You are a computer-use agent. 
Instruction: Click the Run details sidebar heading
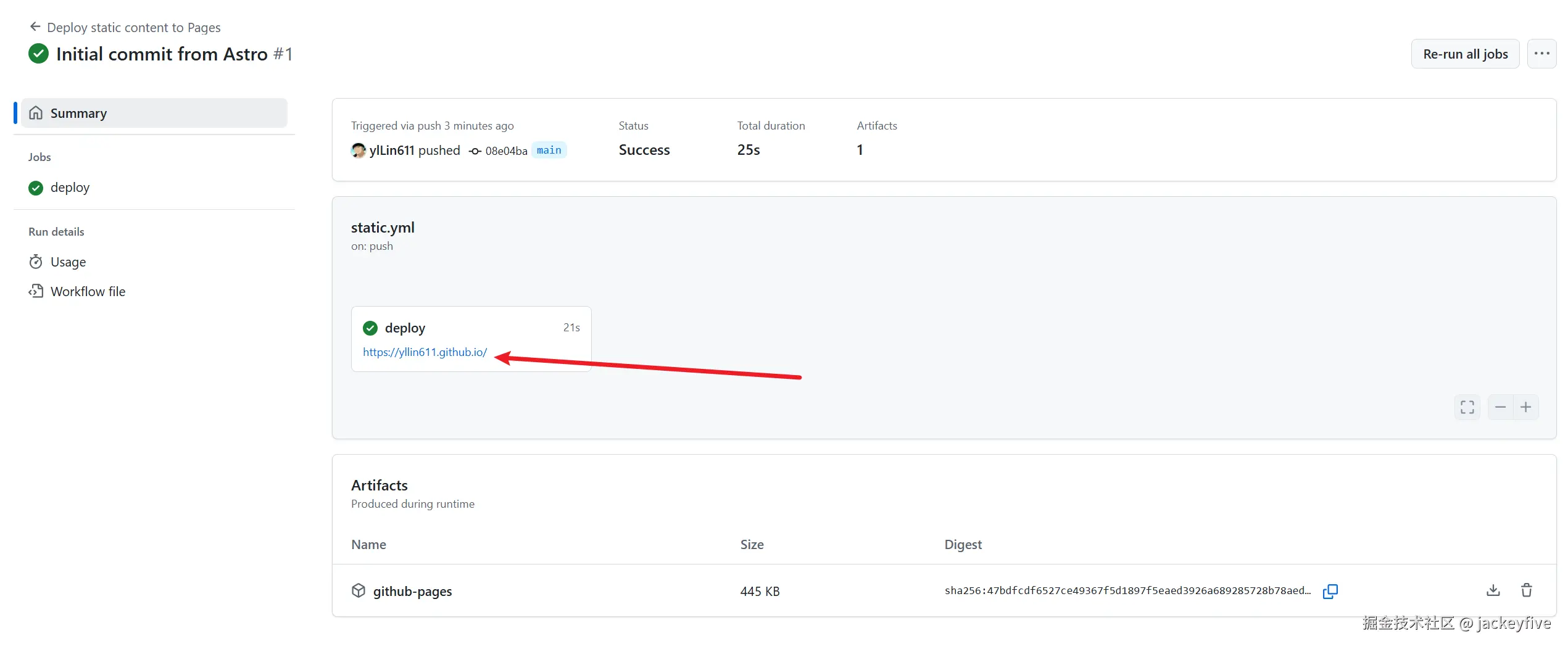[x=56, y=231]
